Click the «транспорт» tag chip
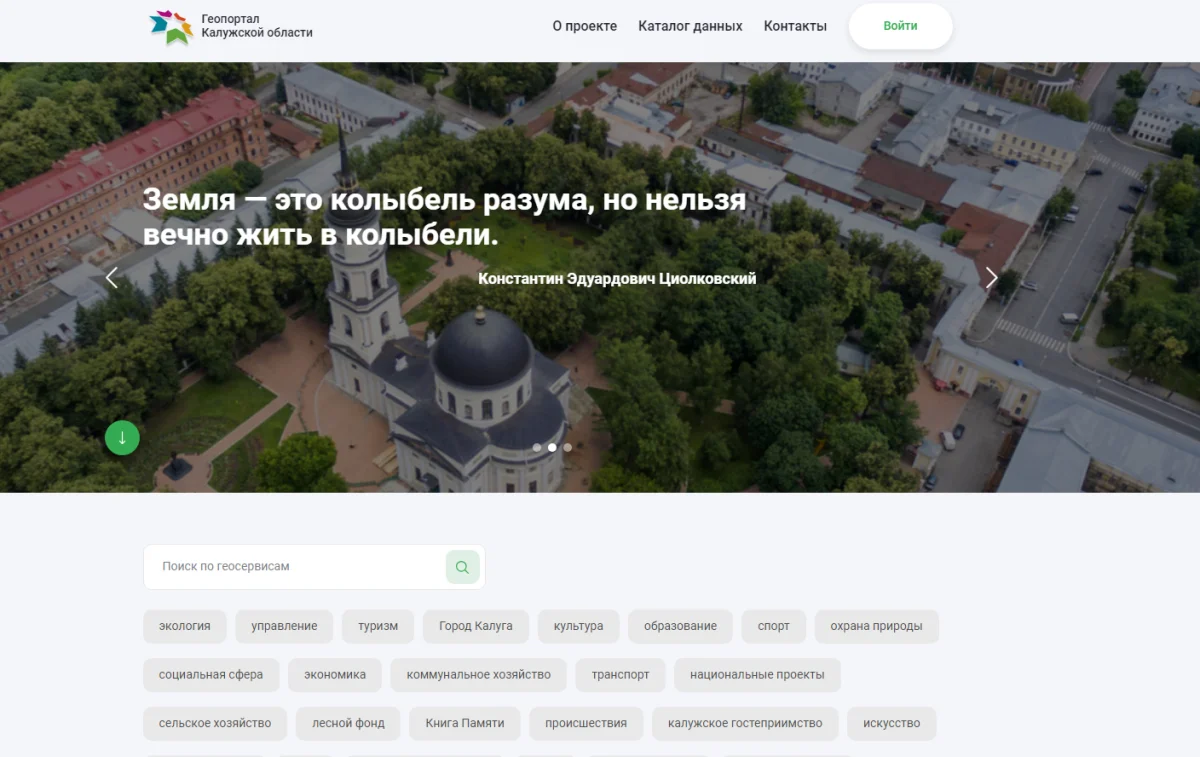The height and width of the screenshot is (757, 1200). (620, 675)
